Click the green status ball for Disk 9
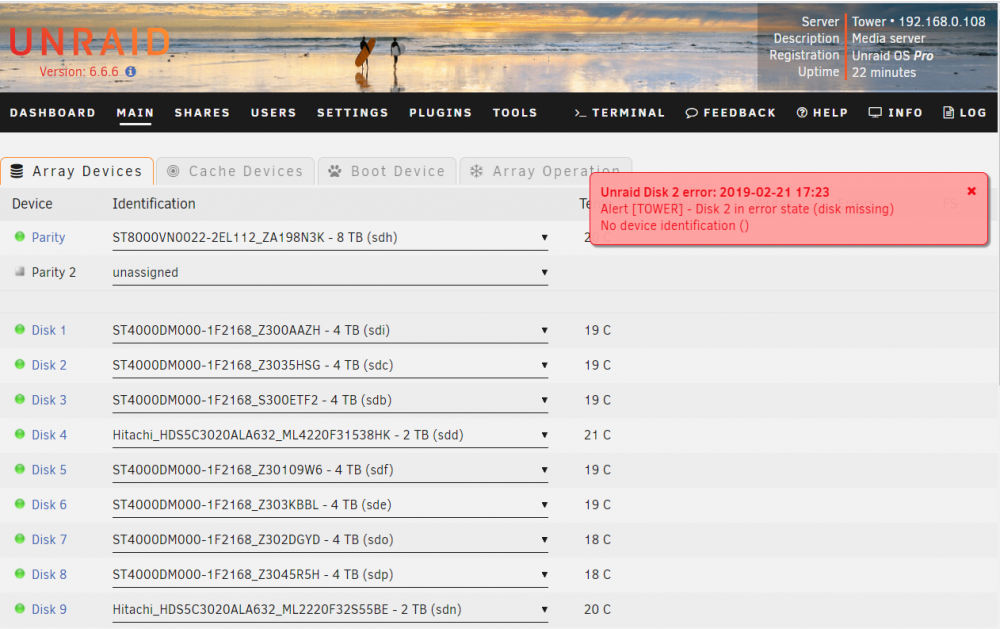This screenshot has width=1000, height=629. coord(20,609)
